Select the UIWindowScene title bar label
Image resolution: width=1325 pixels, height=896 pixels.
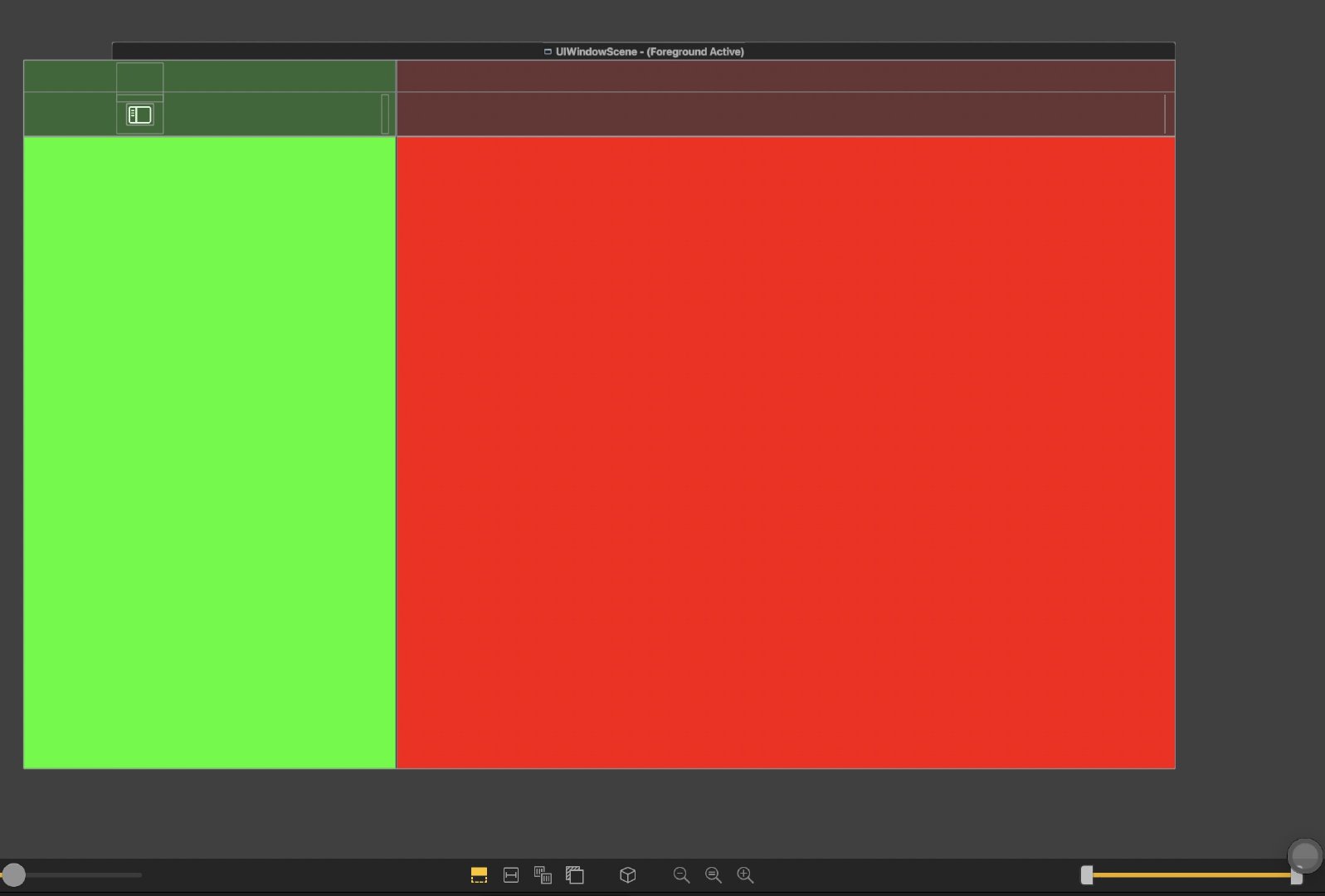[644, 51]
